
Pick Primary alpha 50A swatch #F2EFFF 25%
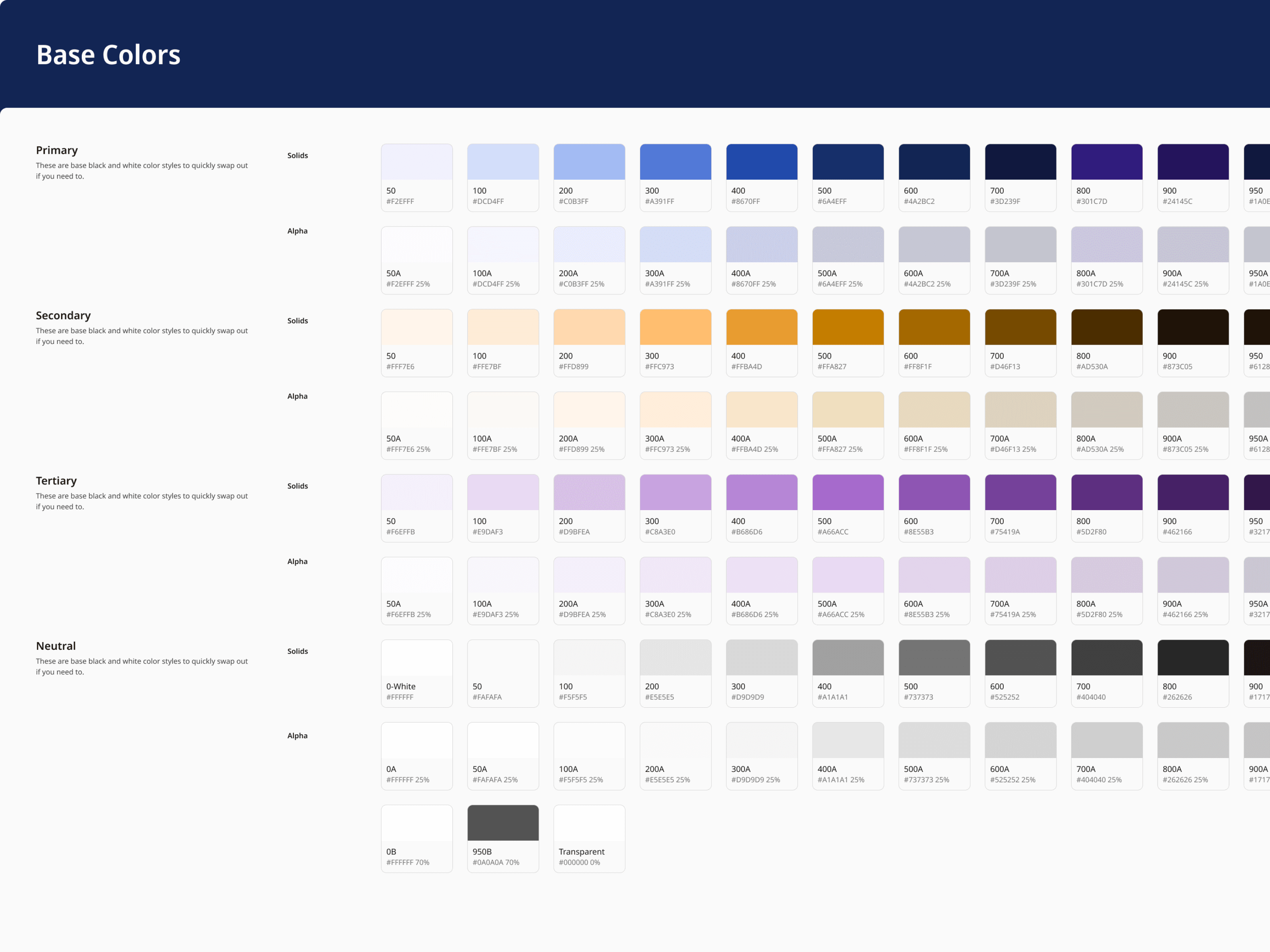click(x=416, y=261)
